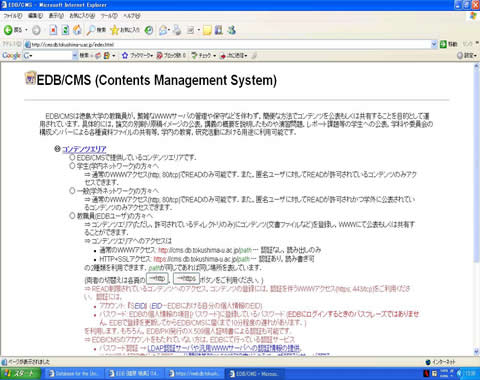
Task: Click the scrollbar down arrow
Action: click(476, 351)
